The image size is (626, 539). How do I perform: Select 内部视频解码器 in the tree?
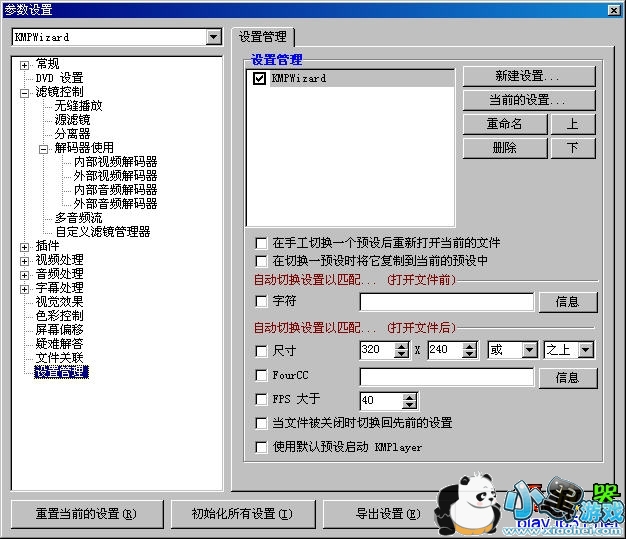point(115,162)
